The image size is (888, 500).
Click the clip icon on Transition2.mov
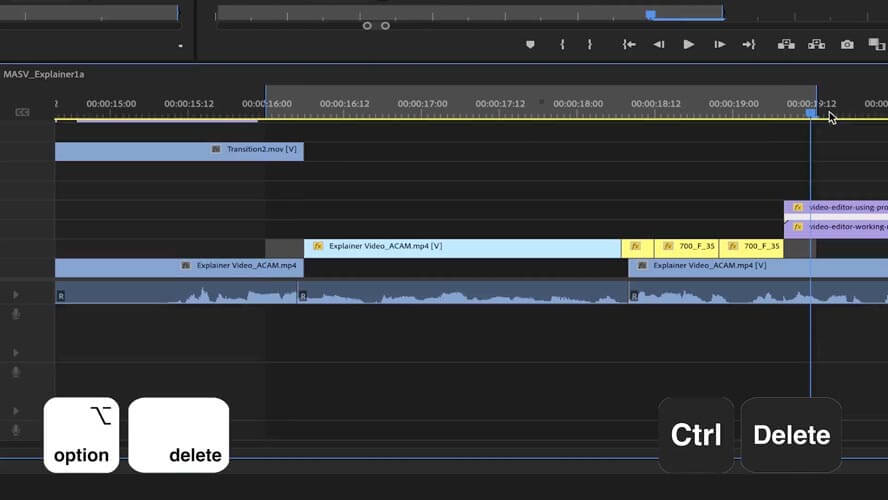click(216, 149)
